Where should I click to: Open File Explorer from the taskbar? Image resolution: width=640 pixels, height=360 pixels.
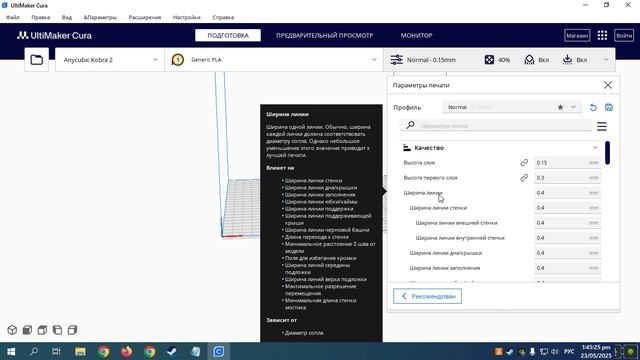[80, 351]
